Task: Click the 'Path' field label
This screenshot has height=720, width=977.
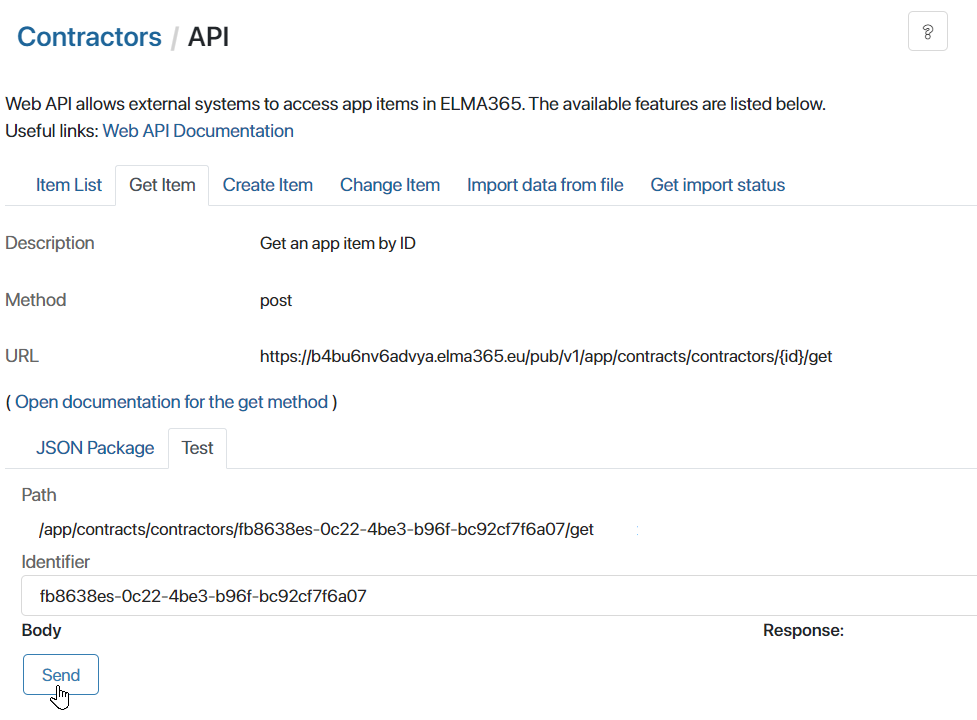Action: pos(39,495)
